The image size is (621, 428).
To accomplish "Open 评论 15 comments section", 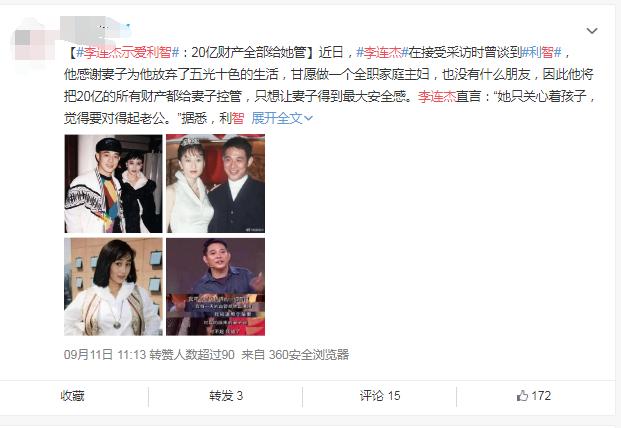I will pyautogui.click(x=380, y=396).
